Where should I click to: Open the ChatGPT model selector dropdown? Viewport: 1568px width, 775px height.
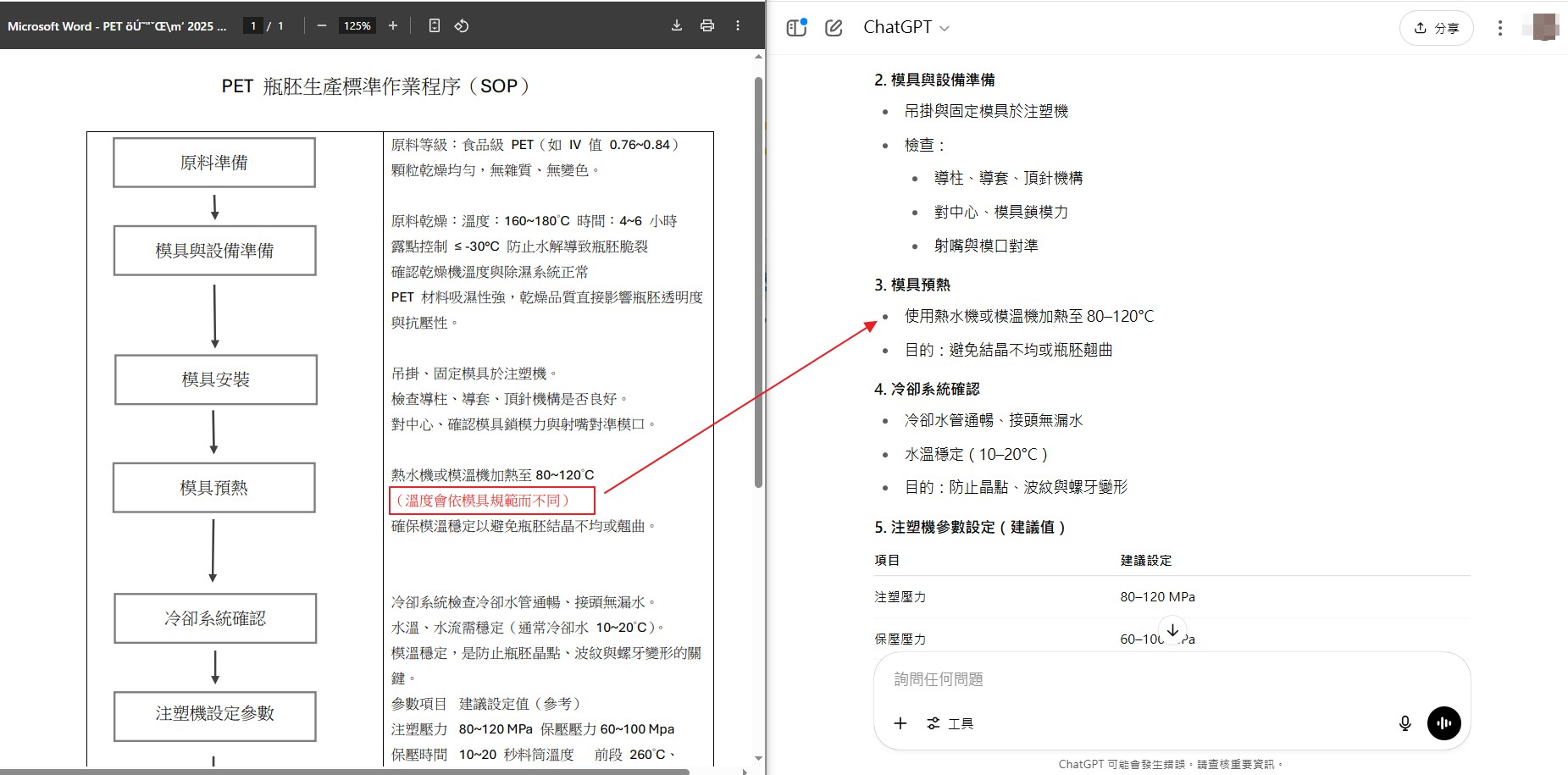tap(906, 27)
